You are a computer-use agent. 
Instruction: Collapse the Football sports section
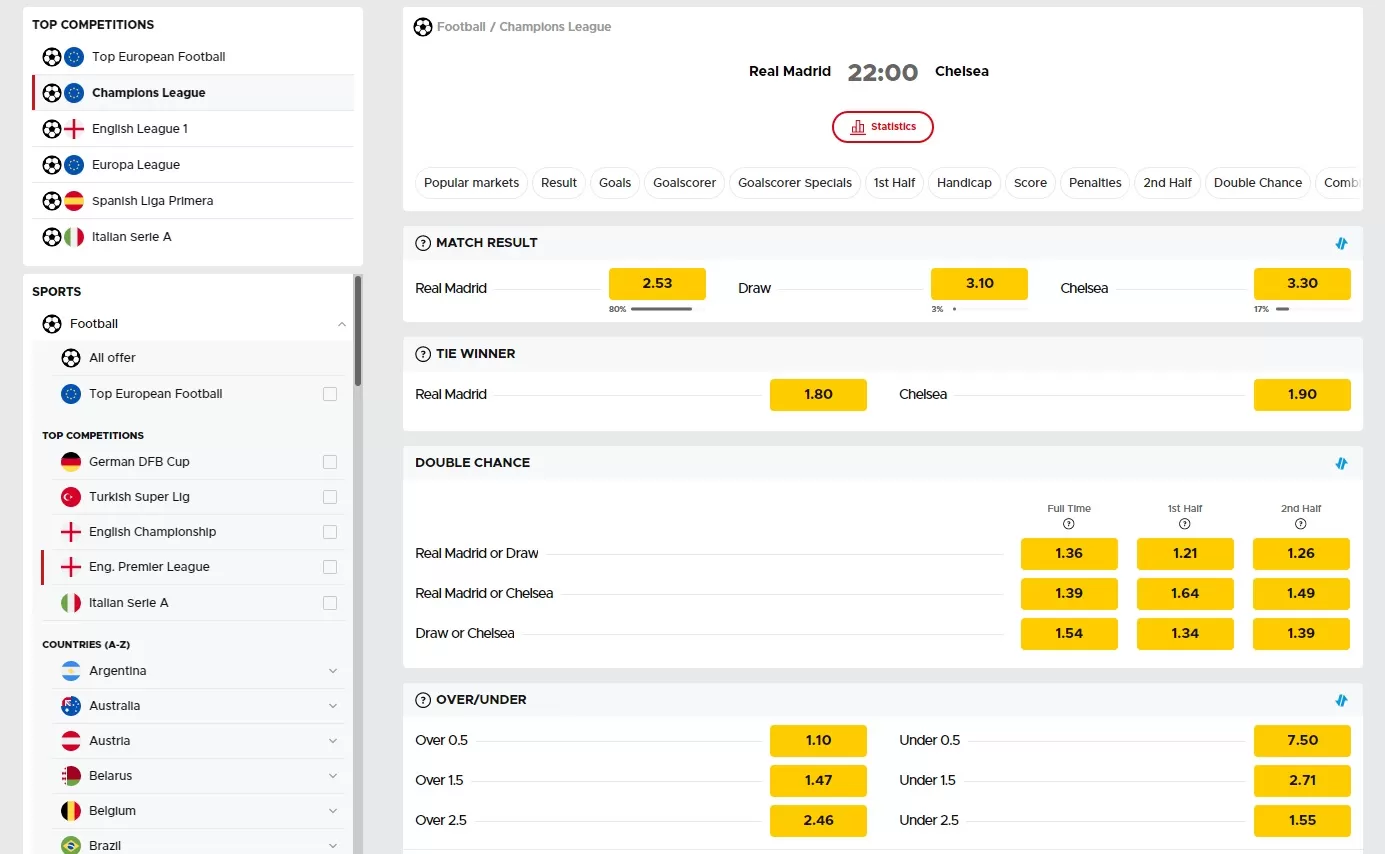(x=342, y=324)
